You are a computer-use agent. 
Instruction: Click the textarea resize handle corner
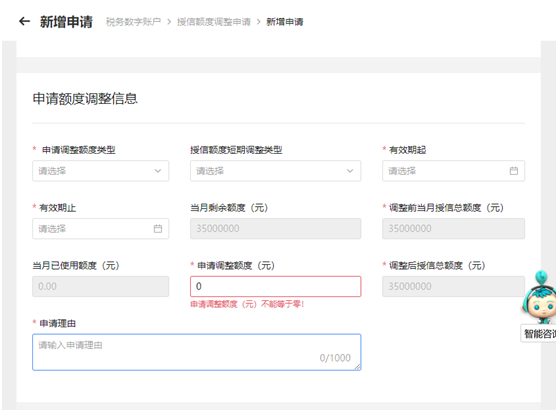coord(357,367)
